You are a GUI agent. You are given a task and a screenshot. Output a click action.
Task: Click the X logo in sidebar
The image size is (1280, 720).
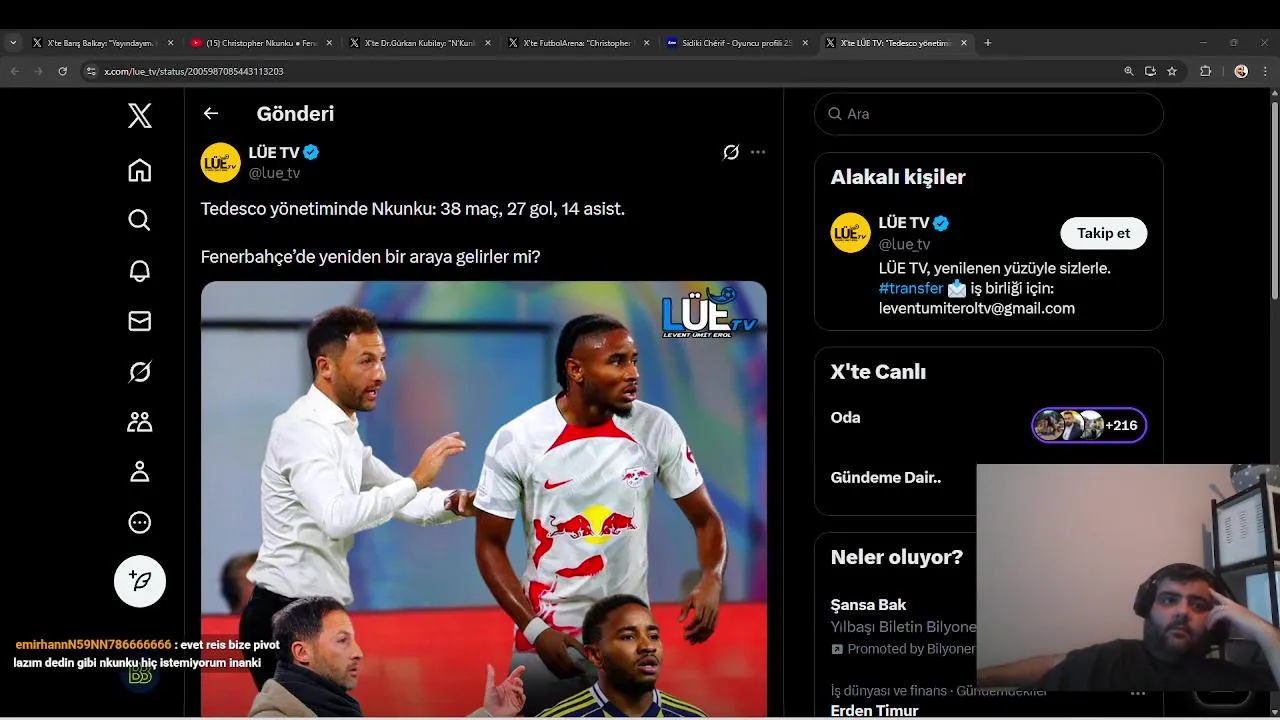point(140,116)
